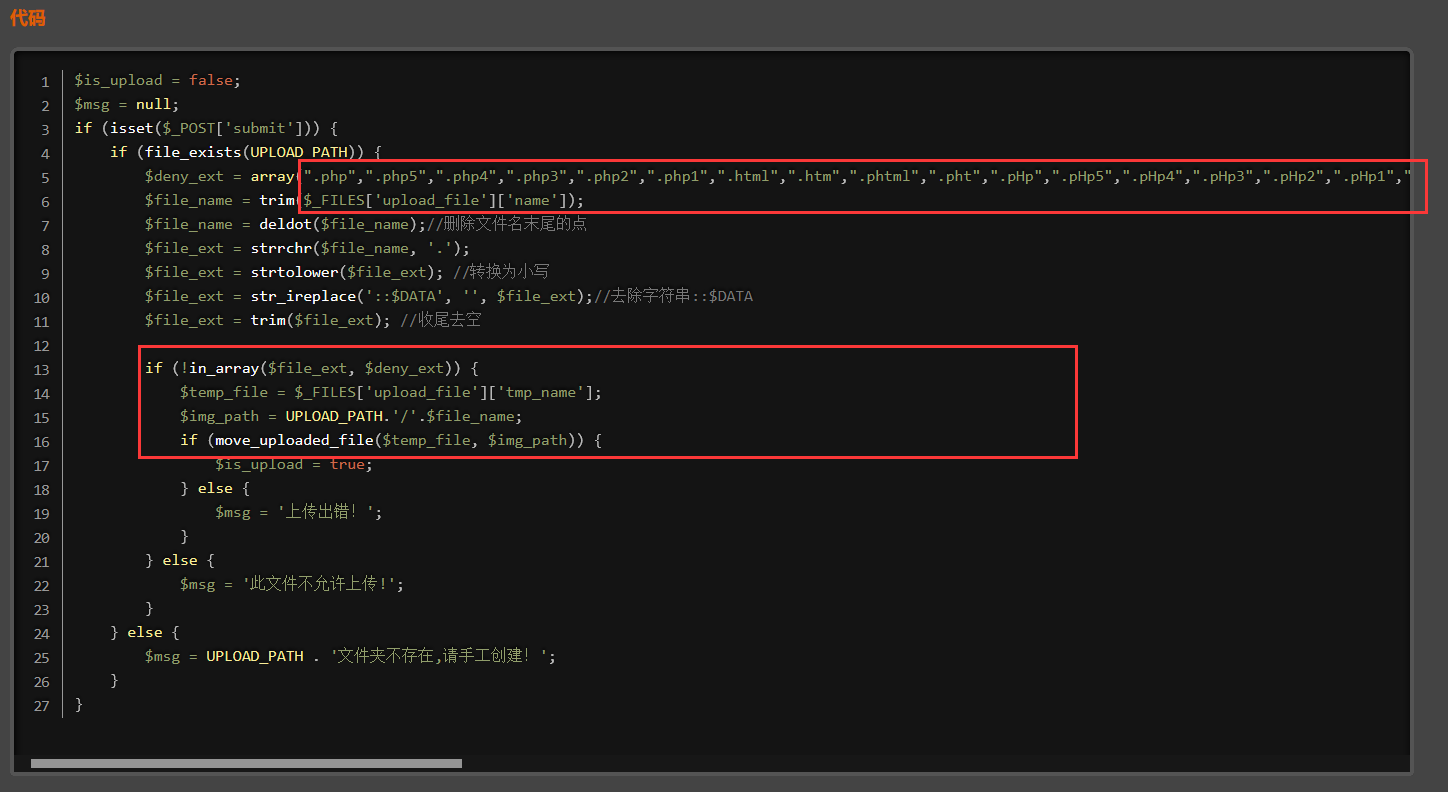Click the isset($_POST['submit']) condition line
The image size is (1448, 792).
click(x=207, y=128)
